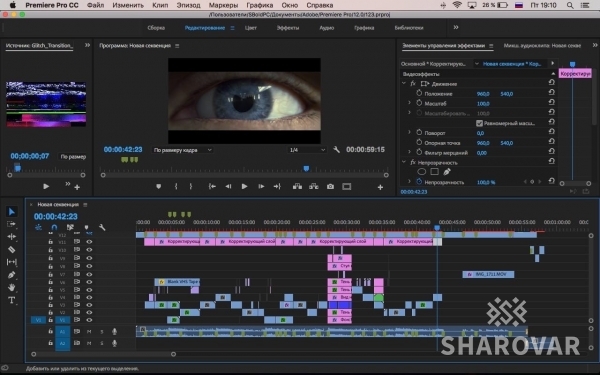The image size is (600, 375).
Task: Toggle timeline Snap magnet icon
Action: click(x=54, y=227)
